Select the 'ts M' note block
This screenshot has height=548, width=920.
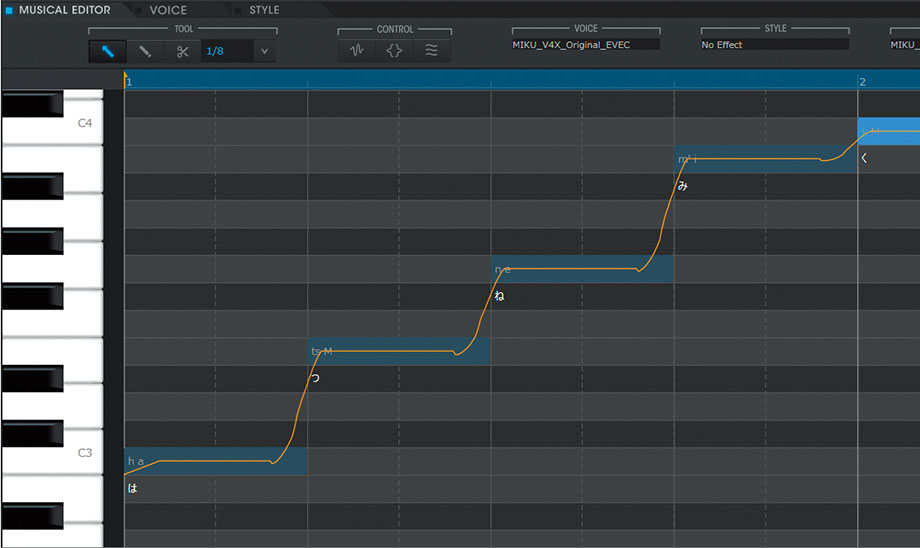point(399,351)
